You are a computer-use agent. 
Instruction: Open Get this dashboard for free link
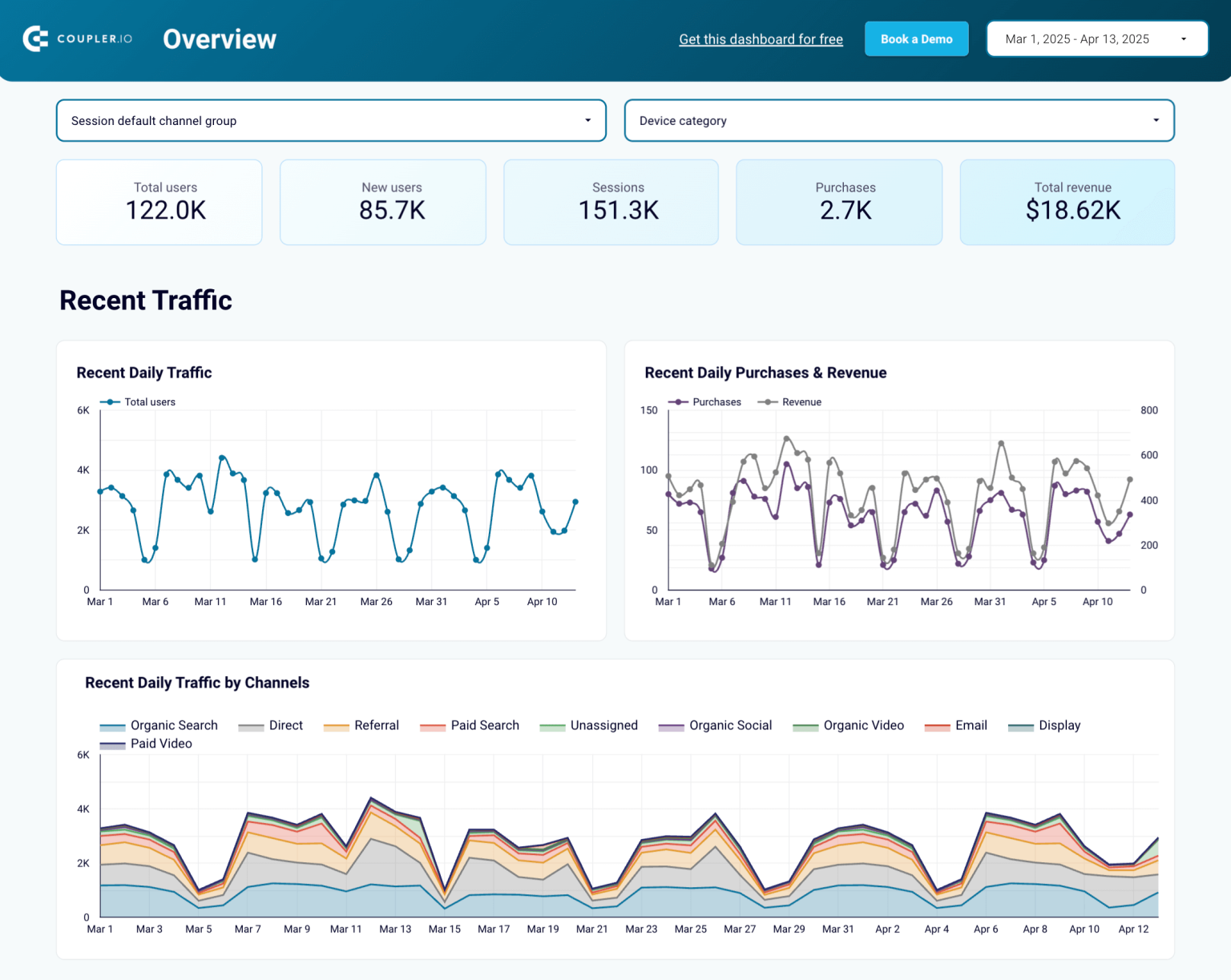click(761, 38)
